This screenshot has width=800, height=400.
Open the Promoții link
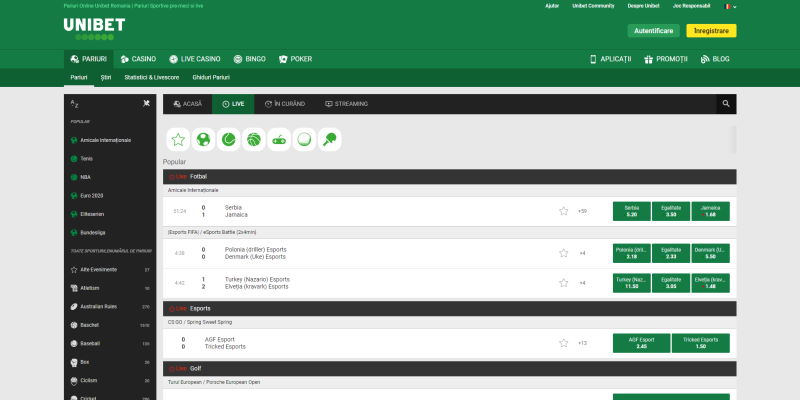(666, 59)
